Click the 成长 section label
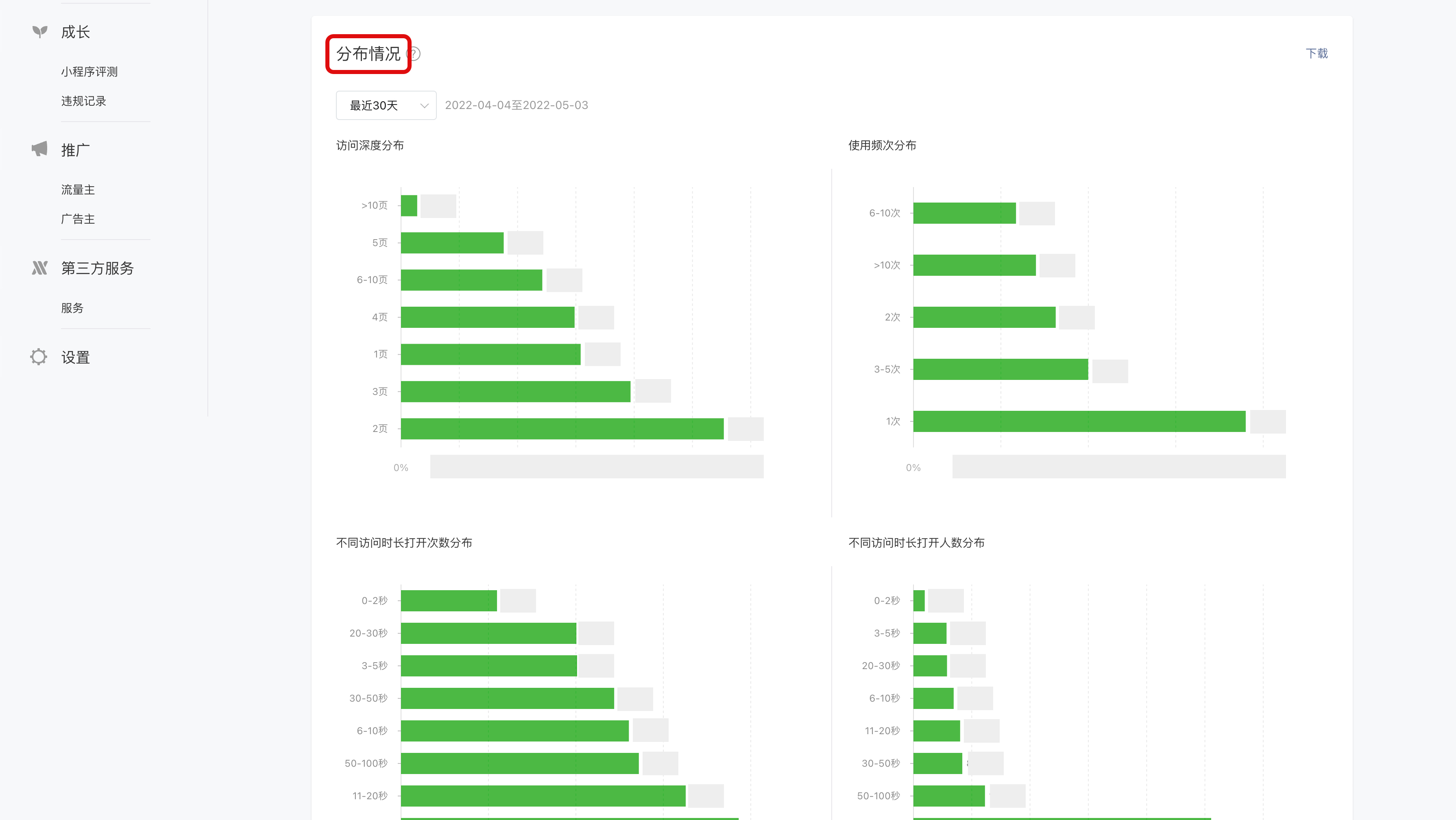 pyautogui.click(x=76, y=32)
